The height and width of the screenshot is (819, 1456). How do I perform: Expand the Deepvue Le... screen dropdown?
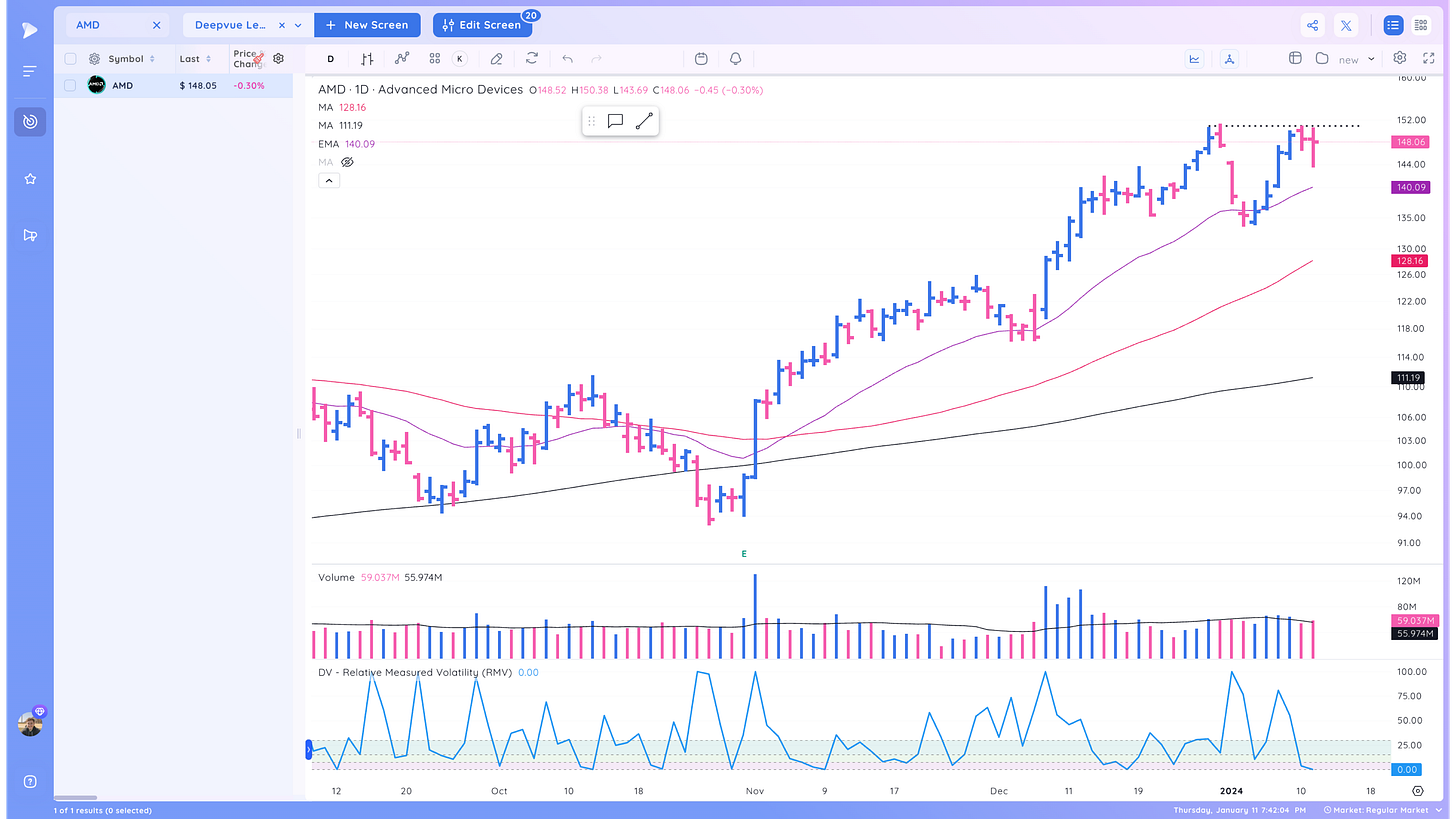pyautogui.click(x=298, y=25)
